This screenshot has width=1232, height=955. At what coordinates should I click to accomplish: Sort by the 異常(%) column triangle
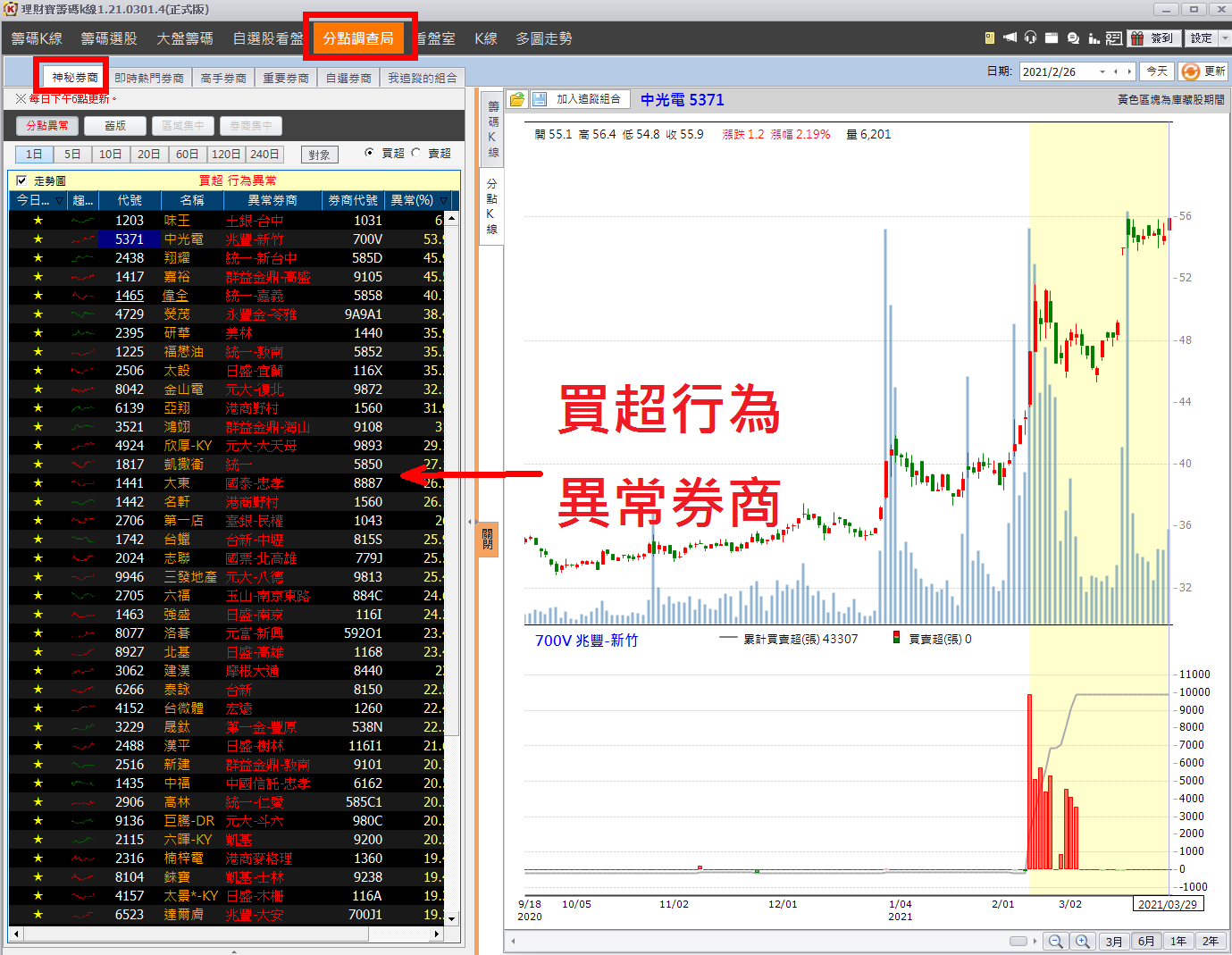(443, 200)
